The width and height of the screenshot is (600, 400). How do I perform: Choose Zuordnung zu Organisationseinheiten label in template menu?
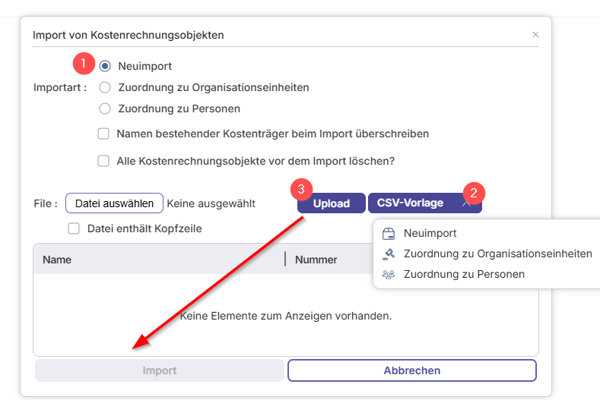point(498,253)
